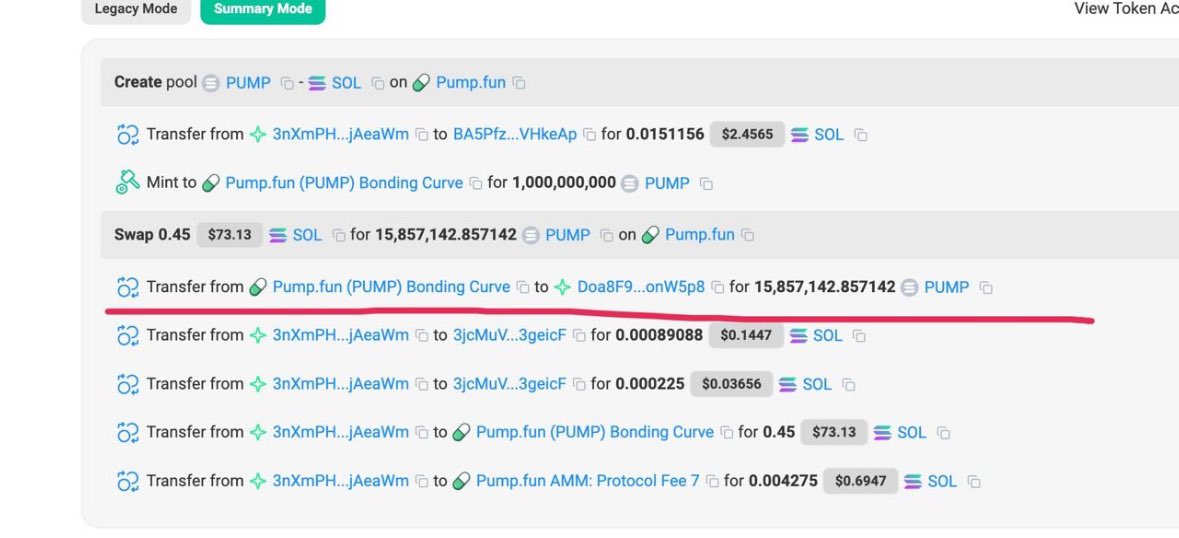This screenshot has height=538, width=1179.
Task: Open the View Token Ac... link
Action: (x=1126, y=9)
